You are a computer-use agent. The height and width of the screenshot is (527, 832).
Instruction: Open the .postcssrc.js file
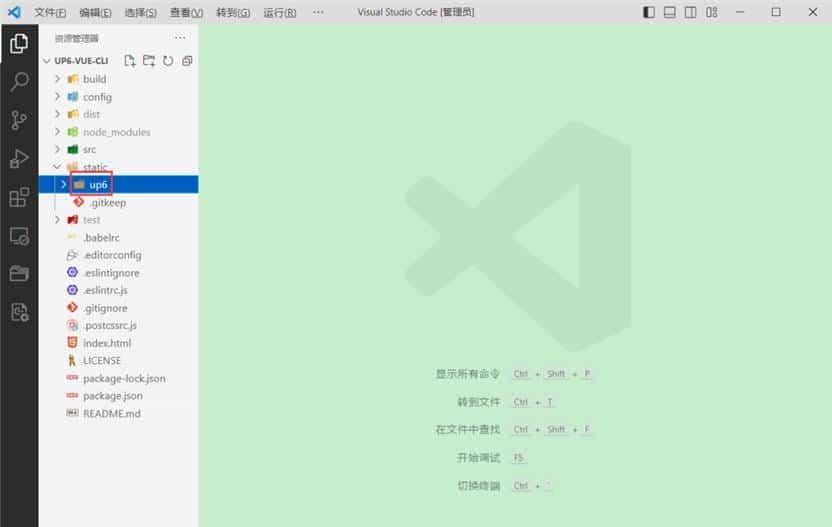(110, 325)
